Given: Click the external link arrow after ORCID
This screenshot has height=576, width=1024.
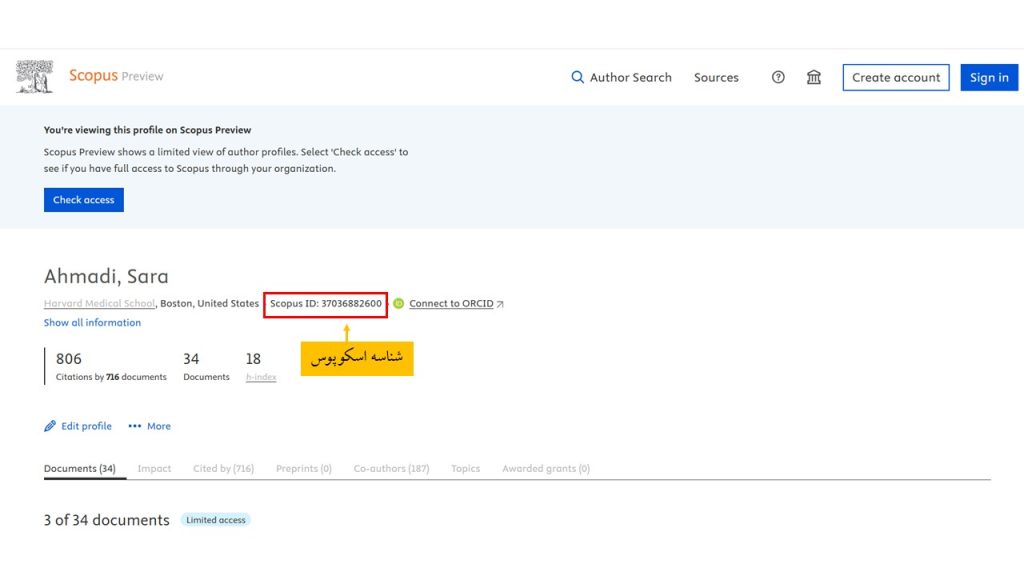Looking at the screenshot, I should pos(500,304).
